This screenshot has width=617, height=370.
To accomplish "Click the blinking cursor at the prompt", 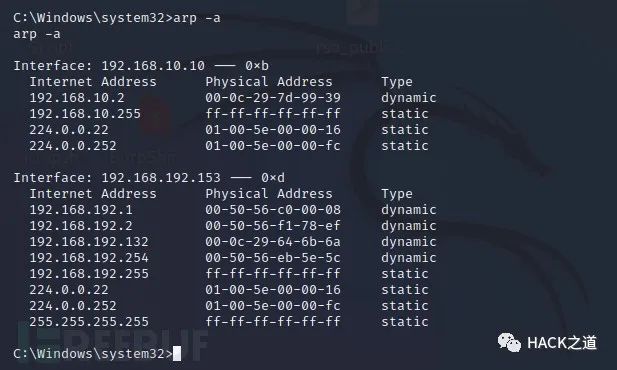I will (x=177, y=353).
